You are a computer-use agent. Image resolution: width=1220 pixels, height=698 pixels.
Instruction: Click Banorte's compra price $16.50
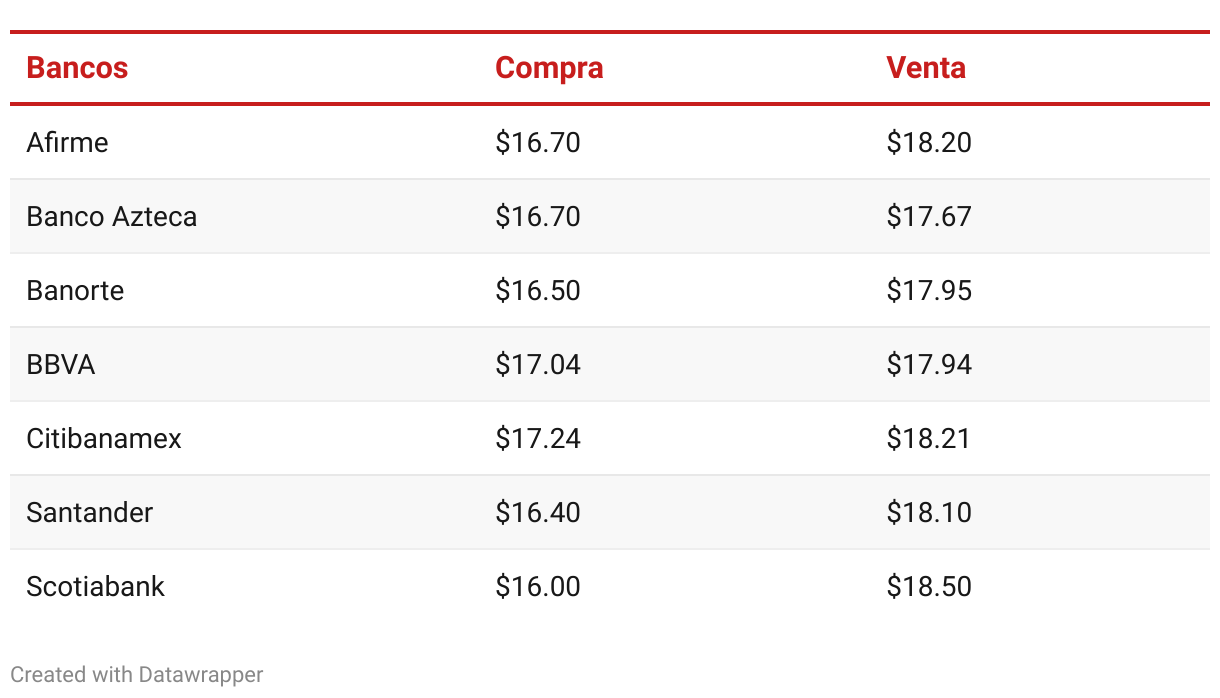click(x=538, y=290)
